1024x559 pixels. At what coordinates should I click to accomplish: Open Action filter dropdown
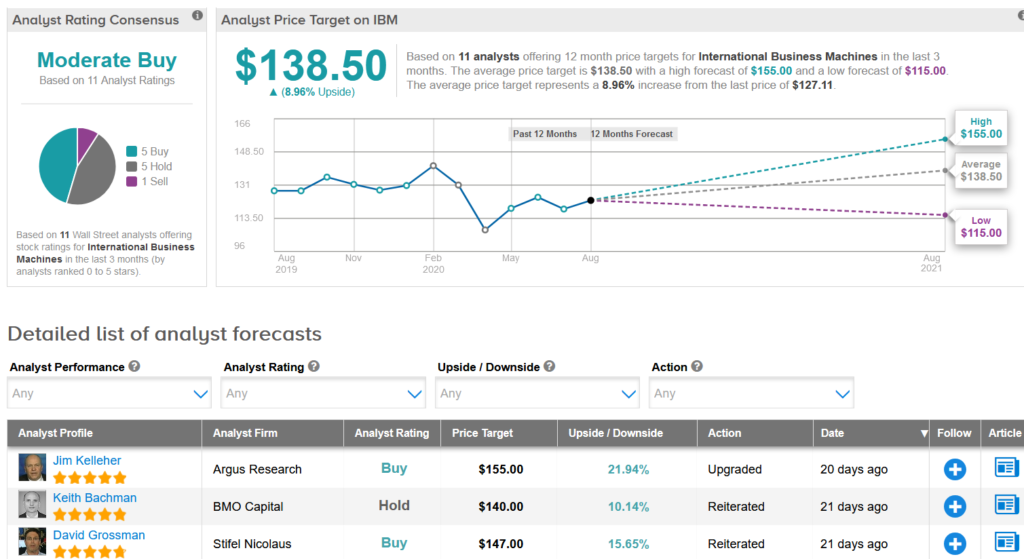751,394
